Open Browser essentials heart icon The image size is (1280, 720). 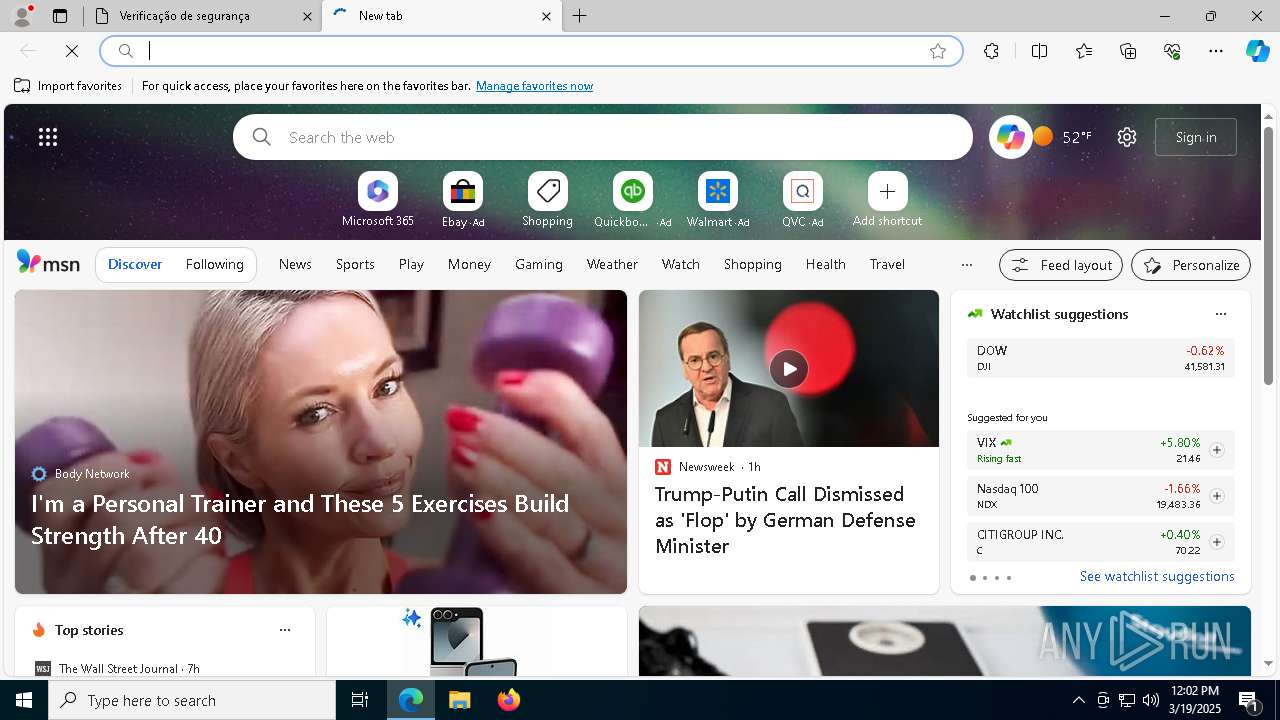1172,51
